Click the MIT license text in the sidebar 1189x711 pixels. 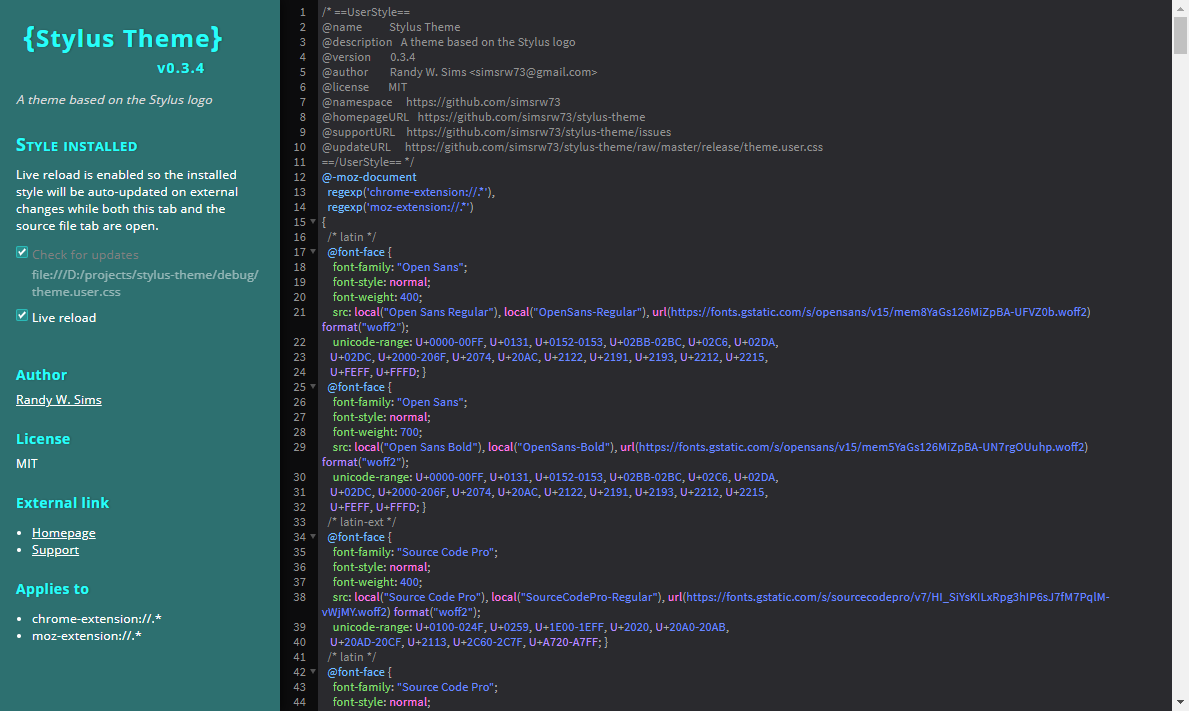tap(27, 463)
